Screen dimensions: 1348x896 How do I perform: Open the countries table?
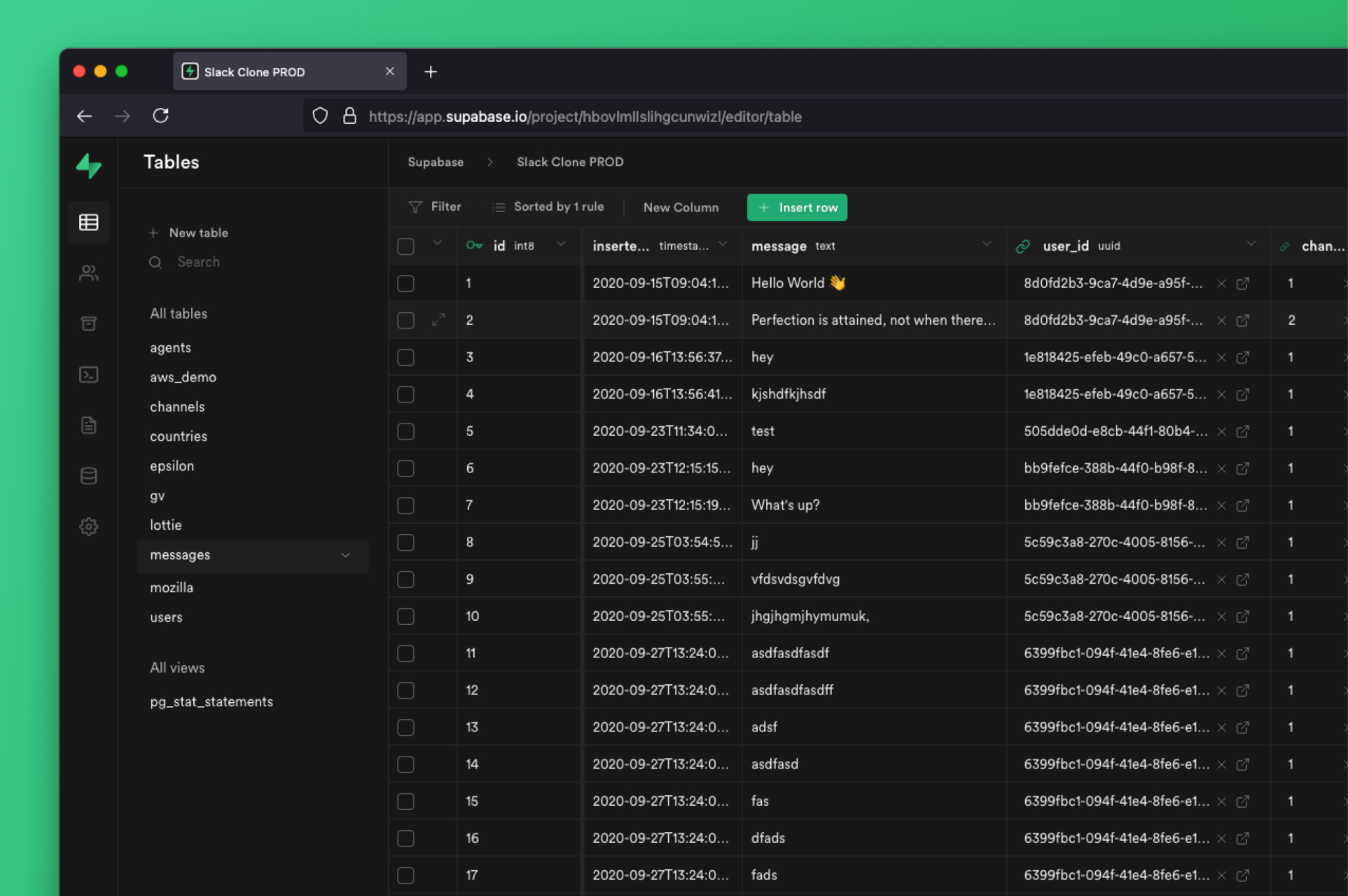click(x=179, y=436)
